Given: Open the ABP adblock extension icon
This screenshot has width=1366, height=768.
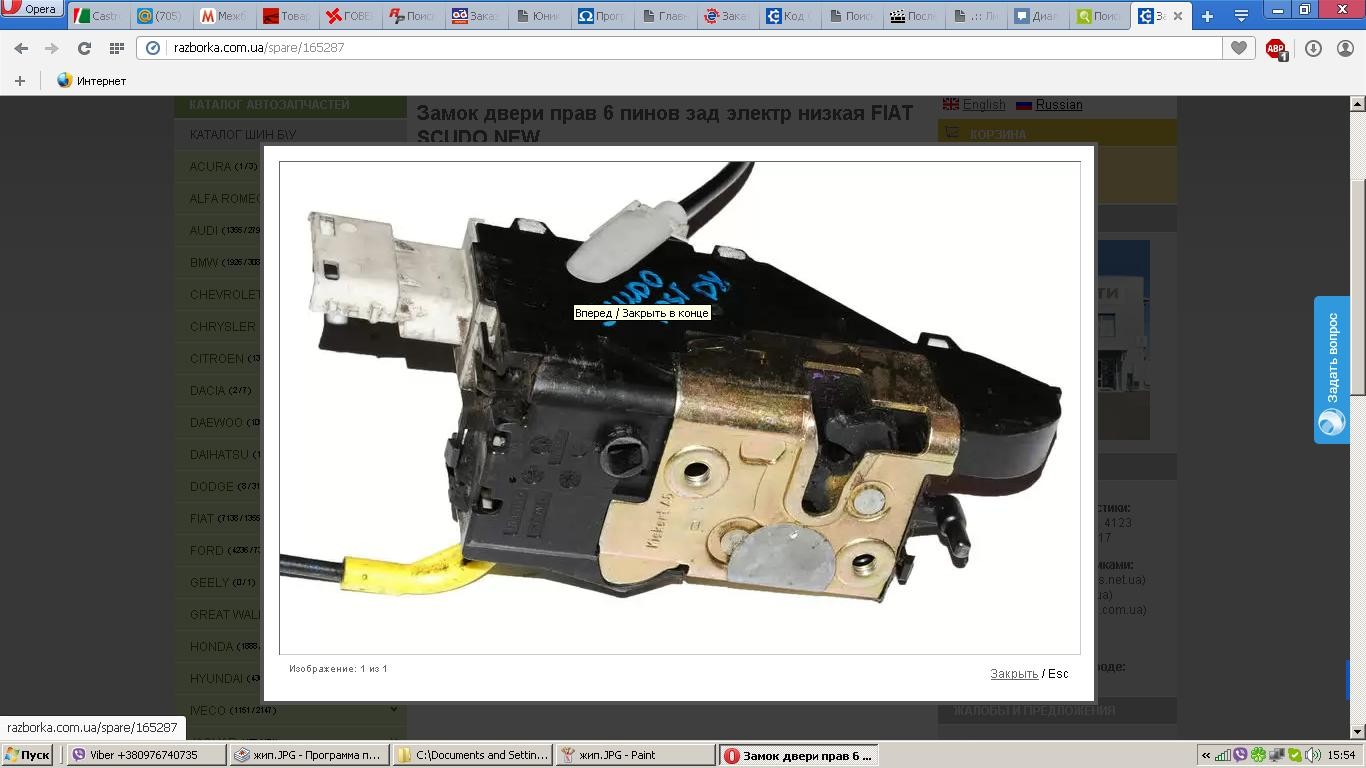Looking at the screenshot, I should pos(1276,48).
